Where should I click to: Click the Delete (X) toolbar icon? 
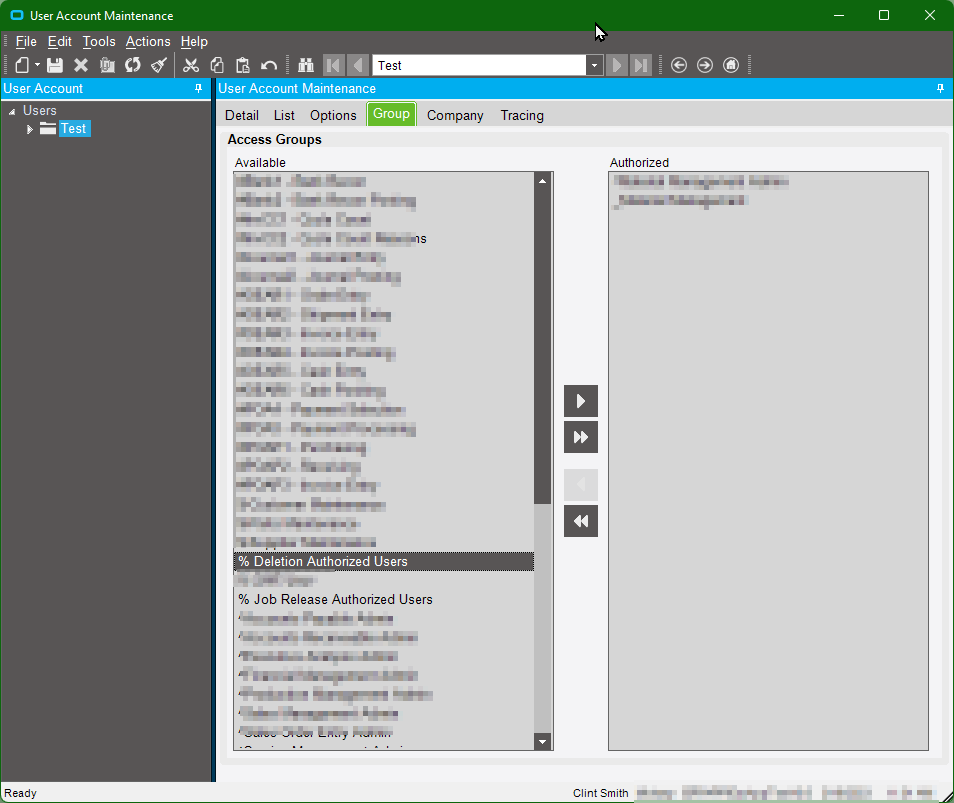click(81, 65)
